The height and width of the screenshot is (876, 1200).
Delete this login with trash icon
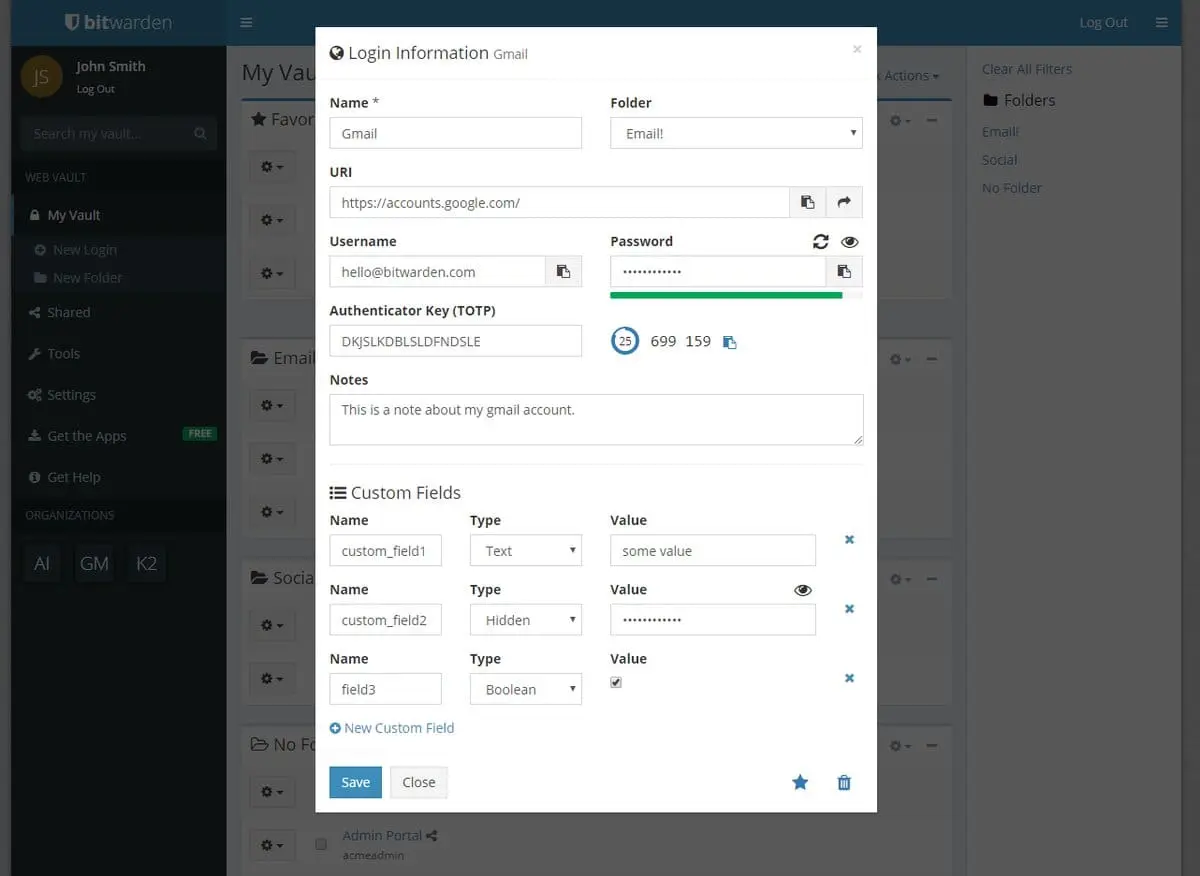pyautogui.click(x=844, y=783)
